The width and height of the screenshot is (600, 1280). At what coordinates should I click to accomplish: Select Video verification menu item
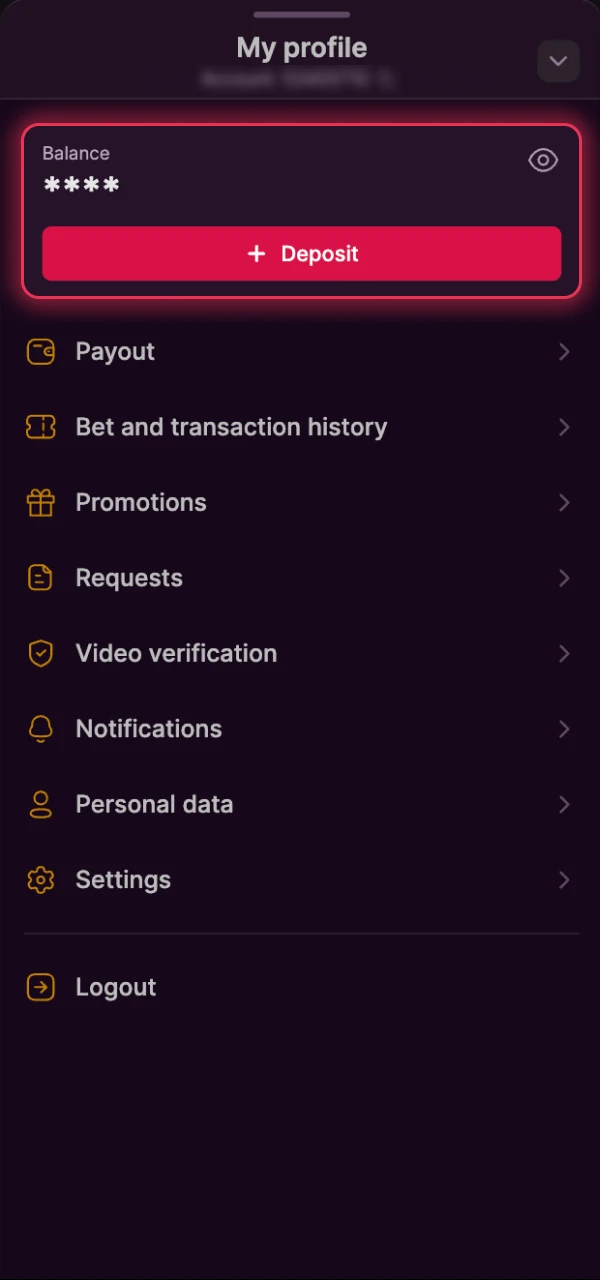[x=176, y=654]
